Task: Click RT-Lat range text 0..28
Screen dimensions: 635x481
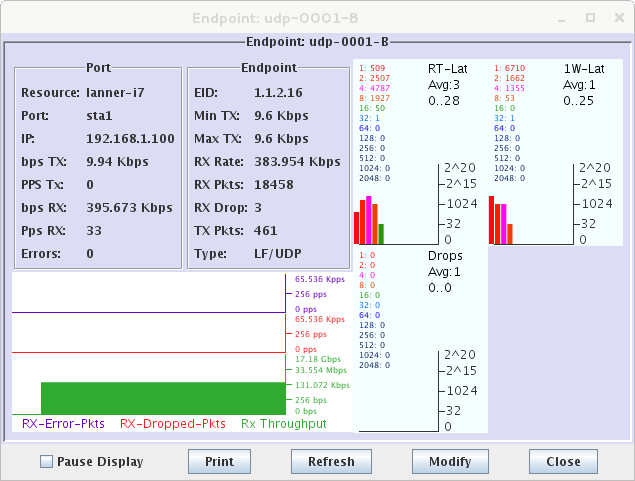Action: point(444,100)
